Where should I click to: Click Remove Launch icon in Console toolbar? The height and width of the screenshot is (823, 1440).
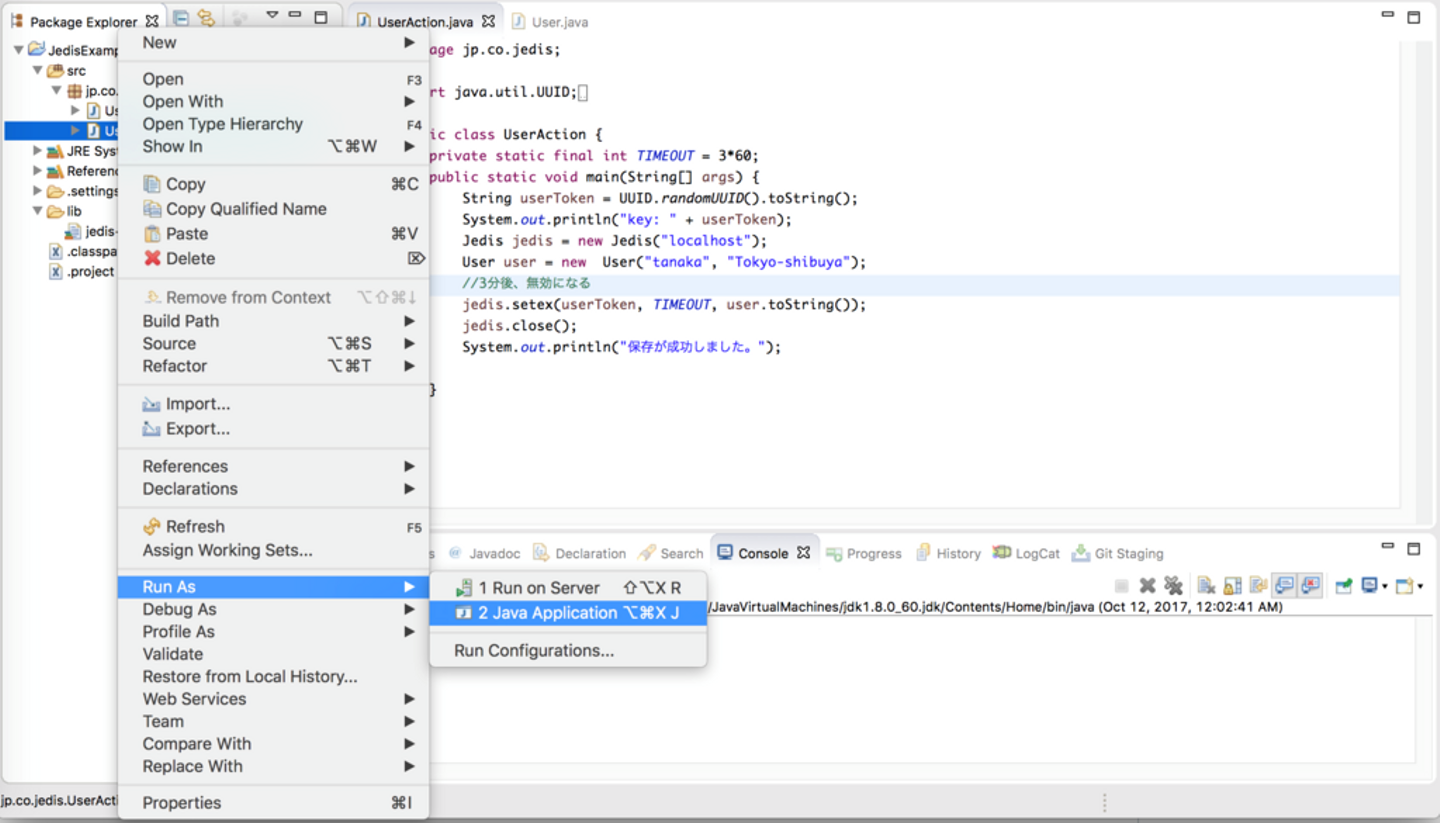(x=1148, y=586)
